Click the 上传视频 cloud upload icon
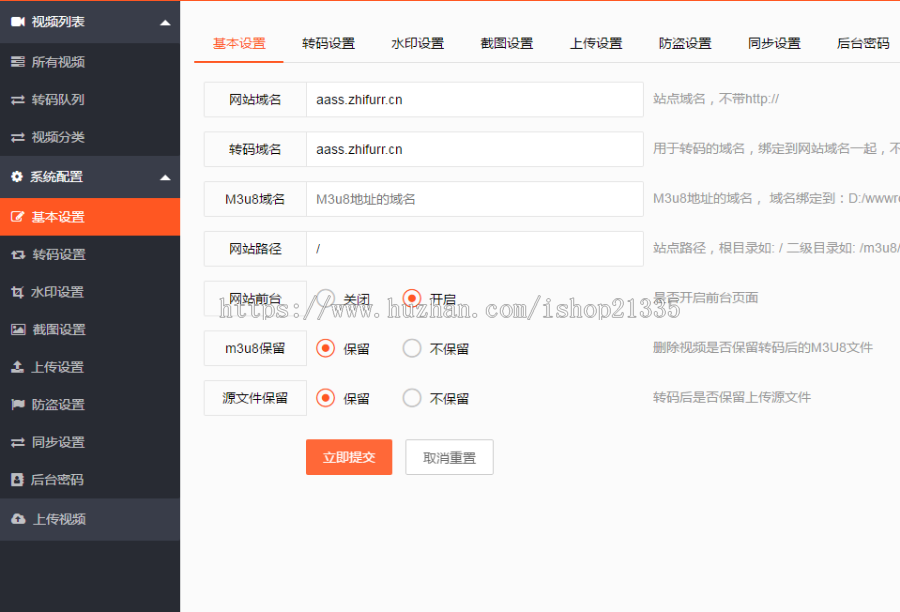Screen dimensions: 900x612 pos(18,519)
